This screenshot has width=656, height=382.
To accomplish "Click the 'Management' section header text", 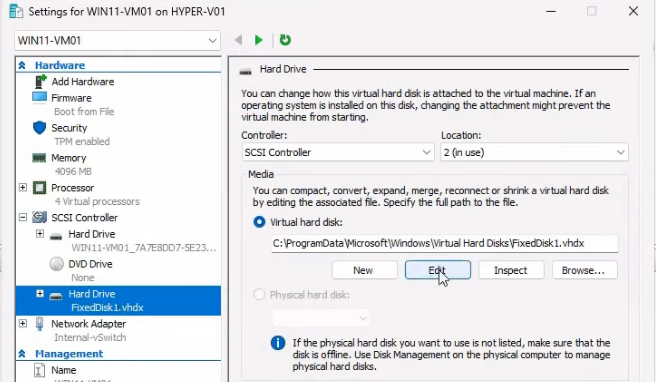I will tap(69, 354).
